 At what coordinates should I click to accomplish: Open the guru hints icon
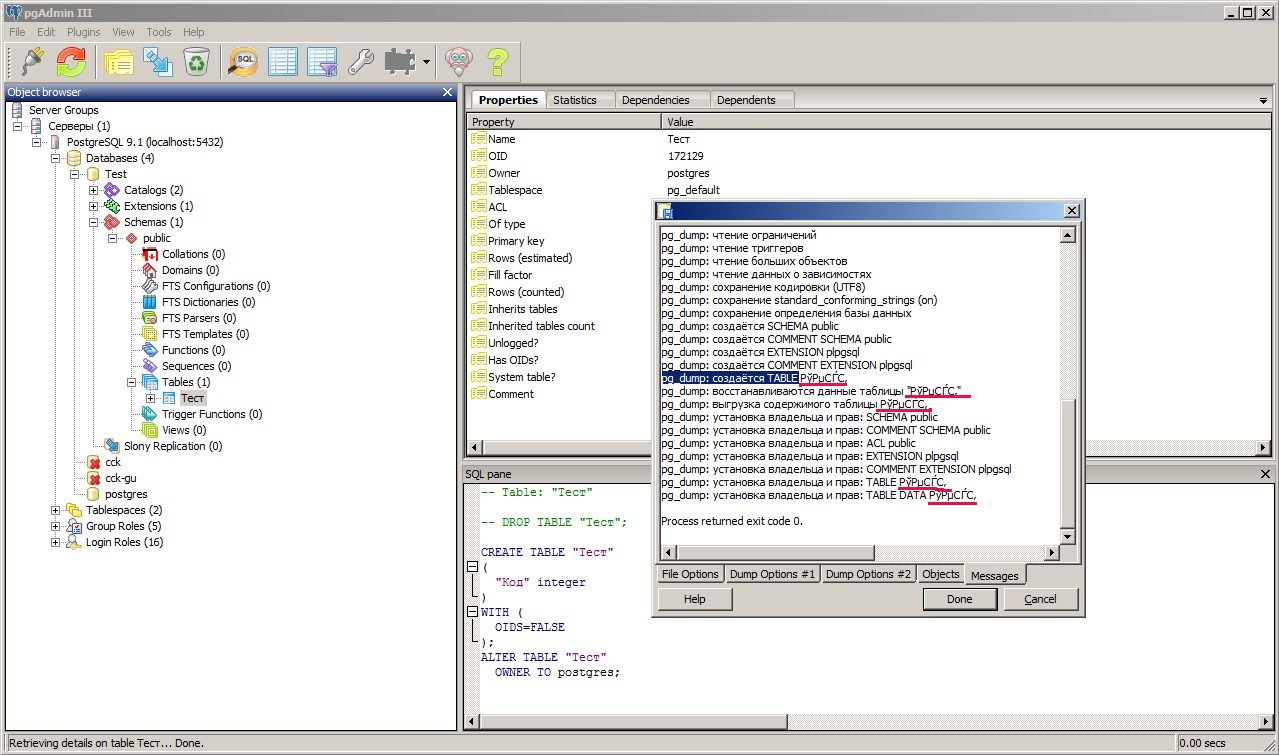pos(458,62)
